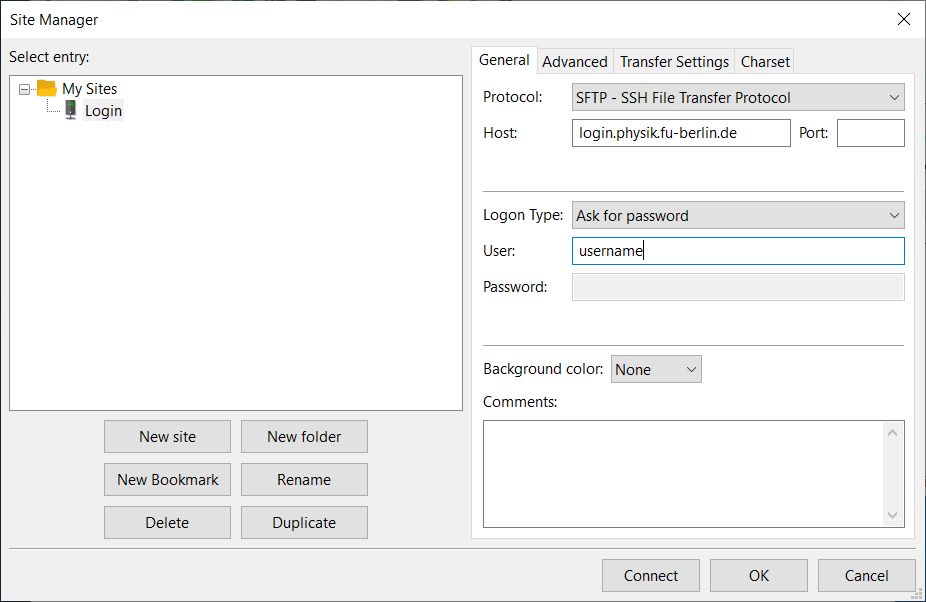The width and height of the screenshot is (926, 602).
Task: Collapse the My Sites tree node
Action: (24, 89)
